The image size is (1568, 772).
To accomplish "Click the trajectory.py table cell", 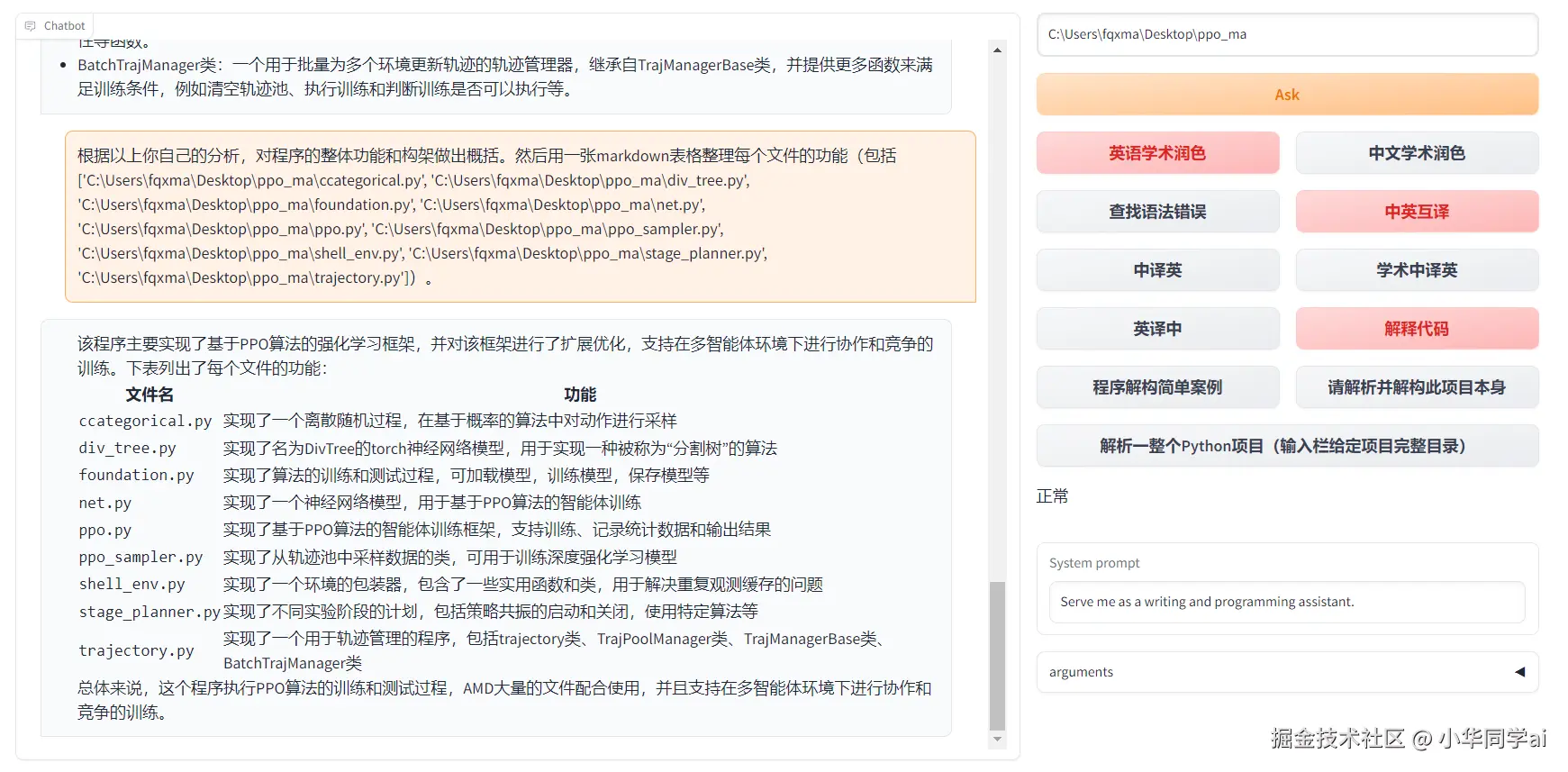I will point(136,650).
